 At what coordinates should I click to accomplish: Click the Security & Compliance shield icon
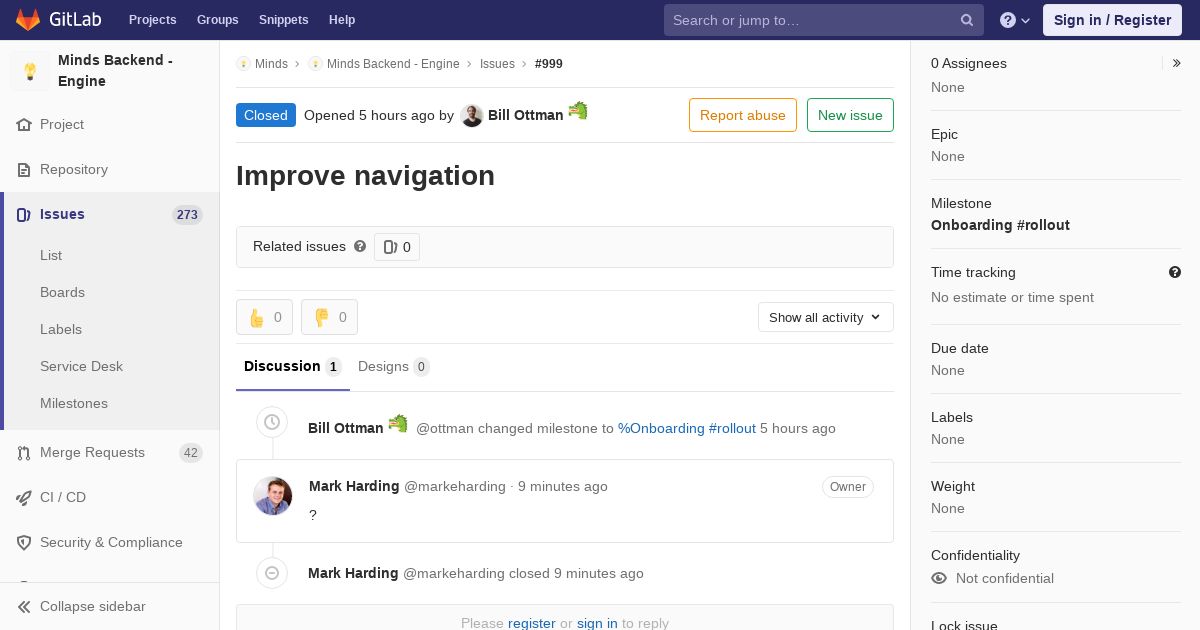[24, 543]
